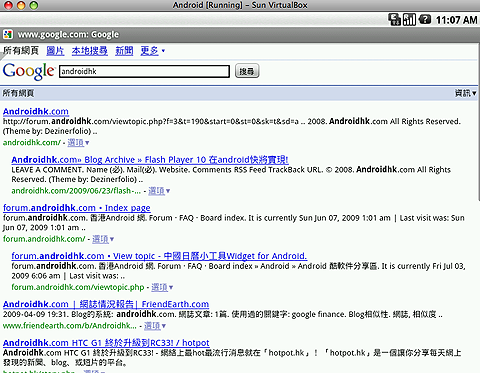Click the www.google.com: Google page title
The width and height of the screenshot is (480, 373).
(68, 35)
